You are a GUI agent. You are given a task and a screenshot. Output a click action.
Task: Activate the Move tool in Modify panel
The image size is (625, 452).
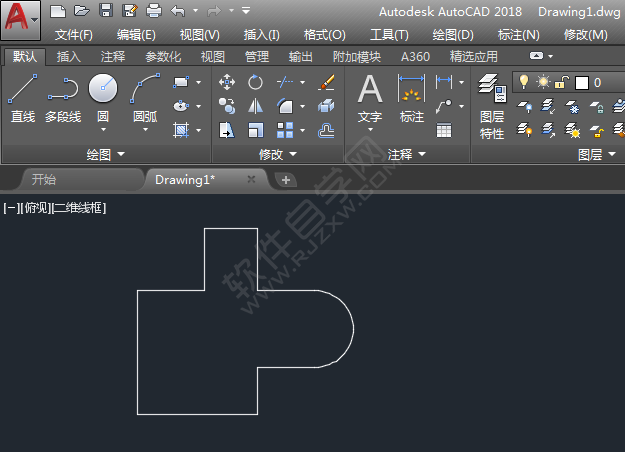click(x=227, y=82)
